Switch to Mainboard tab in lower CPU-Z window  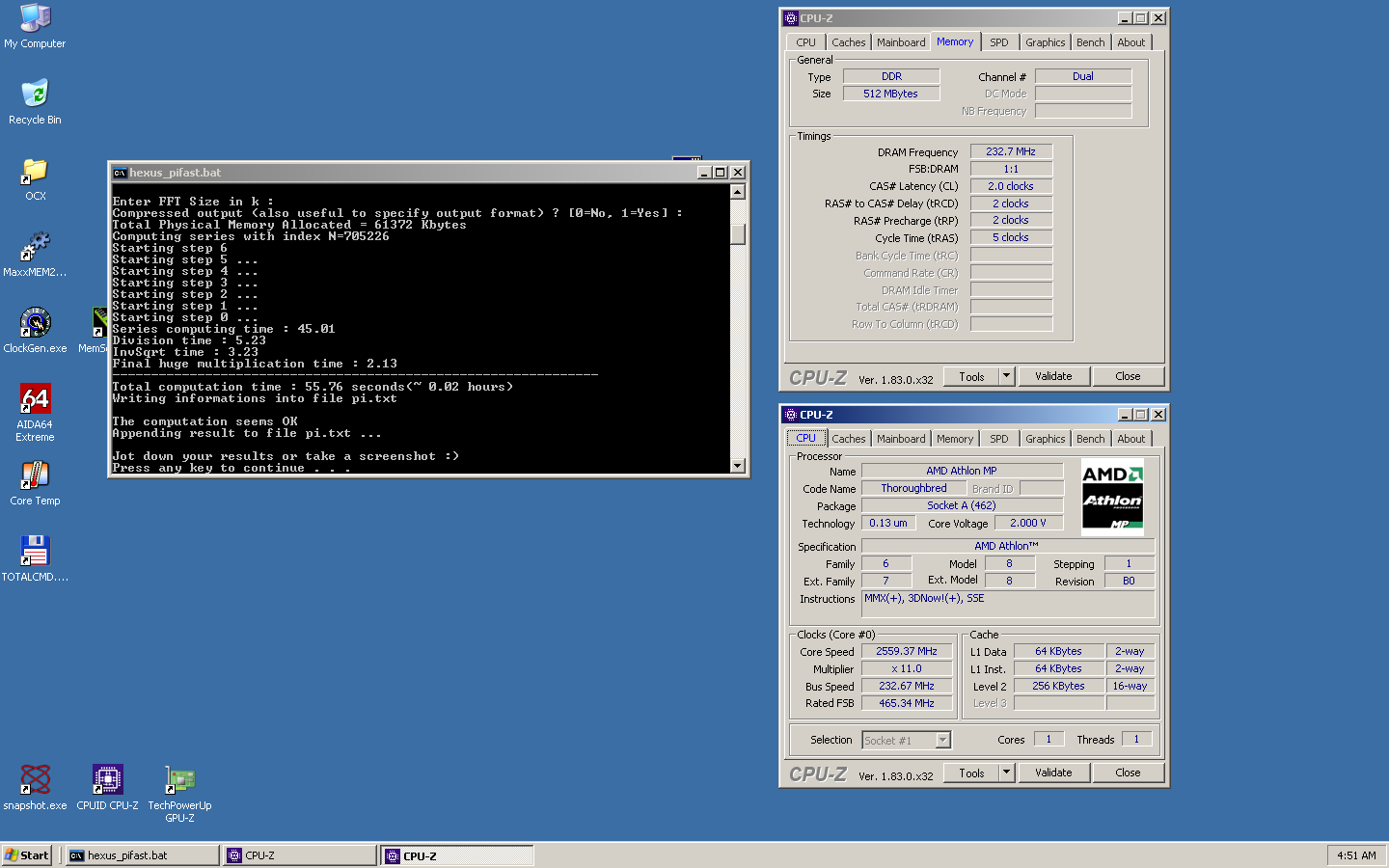click(x=901, y=439)
